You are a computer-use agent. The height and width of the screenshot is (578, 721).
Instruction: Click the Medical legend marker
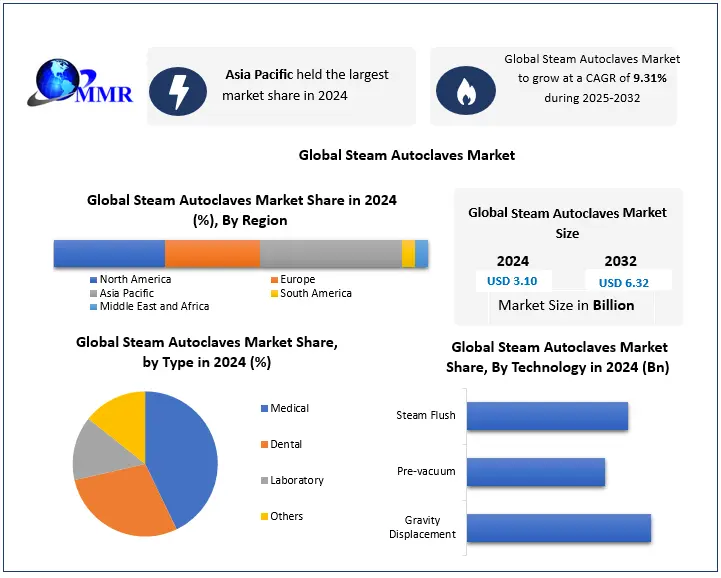[x=264, y=409]
